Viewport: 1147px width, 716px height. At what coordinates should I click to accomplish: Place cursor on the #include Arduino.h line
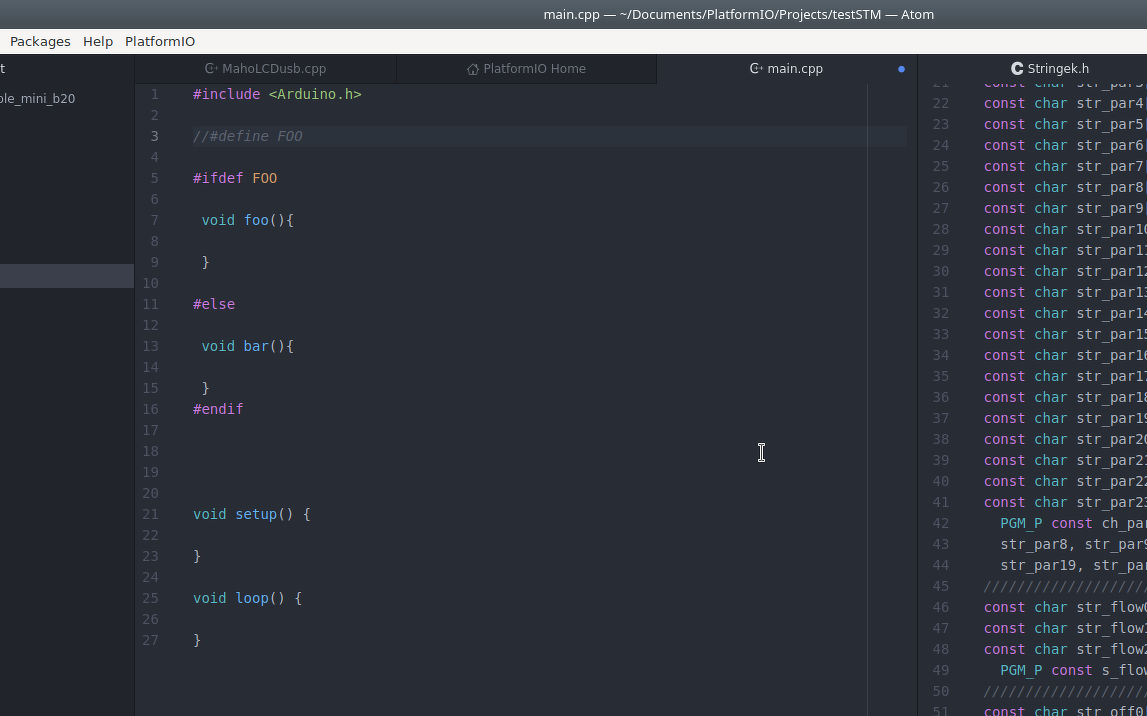277,94
